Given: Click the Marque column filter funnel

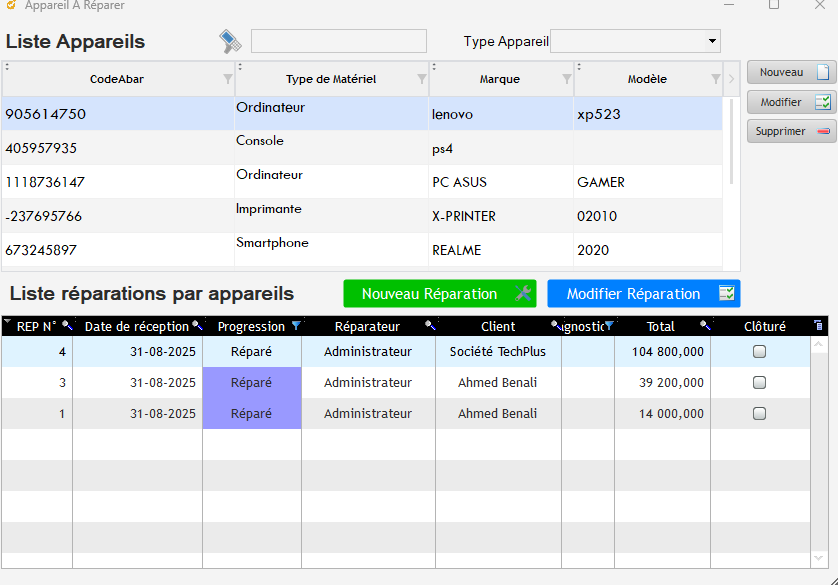Looking at the screenshot, I should (x=567, y=79).
